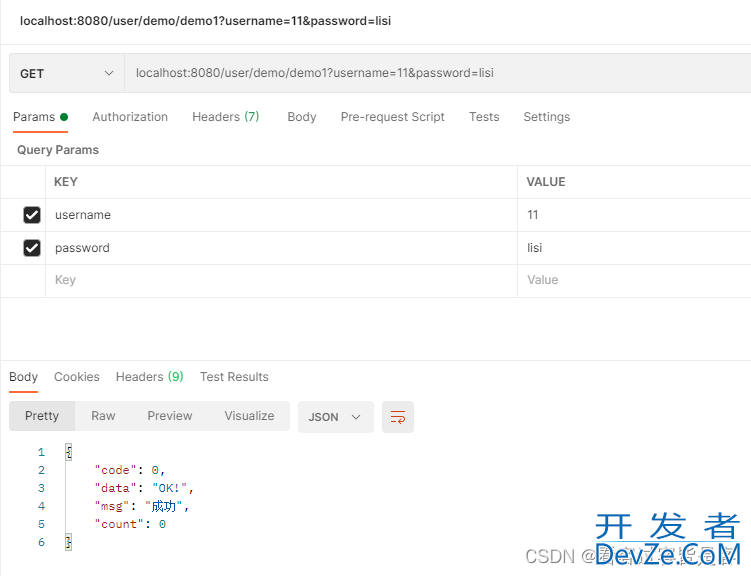751x576 pixels.
Task: Select the Pretty view button
Action: pyautogui.click(x=42, y=416)
